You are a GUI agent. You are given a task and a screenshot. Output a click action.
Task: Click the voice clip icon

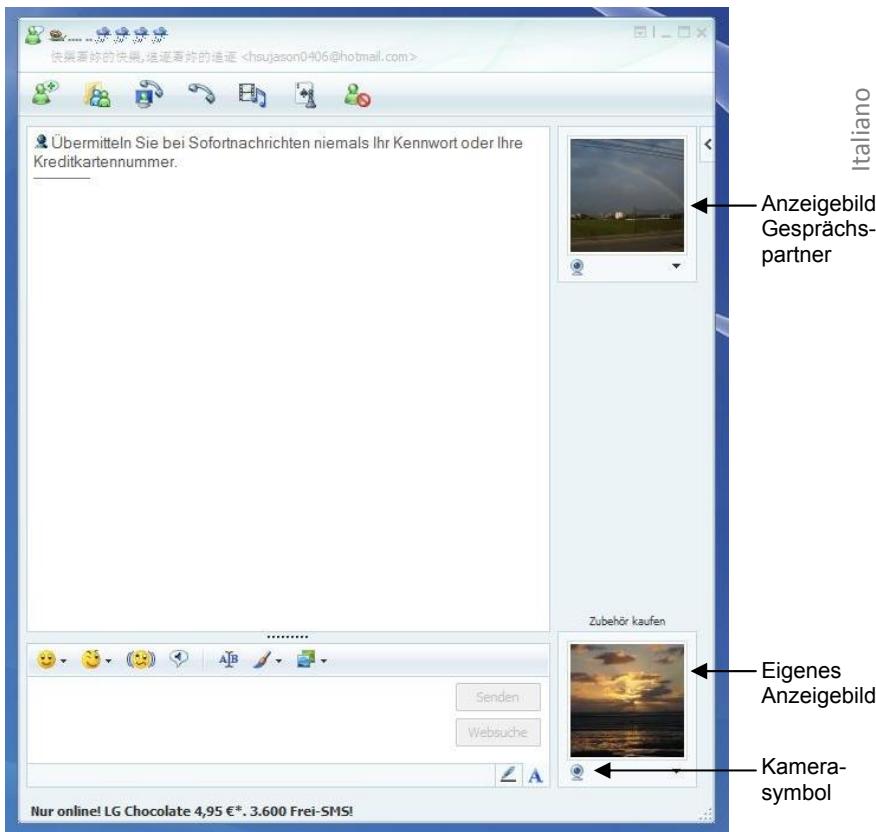click(x=179, y=659)
